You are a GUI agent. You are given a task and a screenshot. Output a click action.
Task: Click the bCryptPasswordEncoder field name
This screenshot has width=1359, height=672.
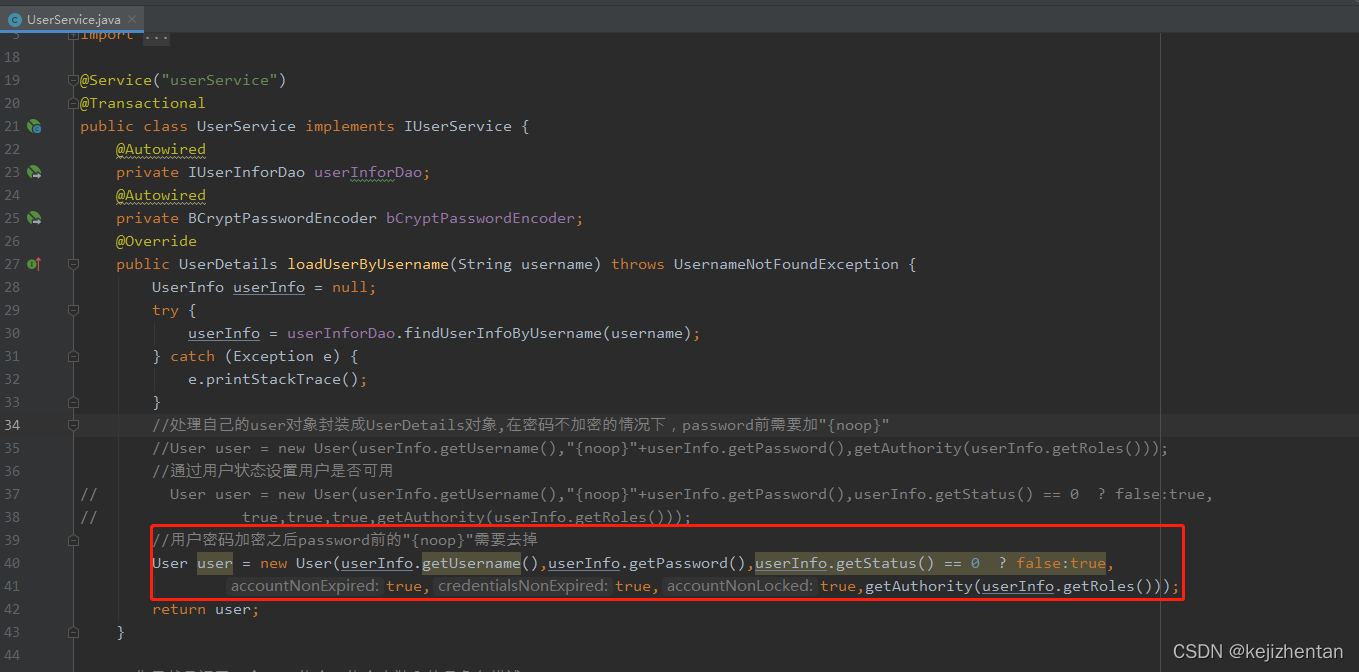(x=481, y=218)
